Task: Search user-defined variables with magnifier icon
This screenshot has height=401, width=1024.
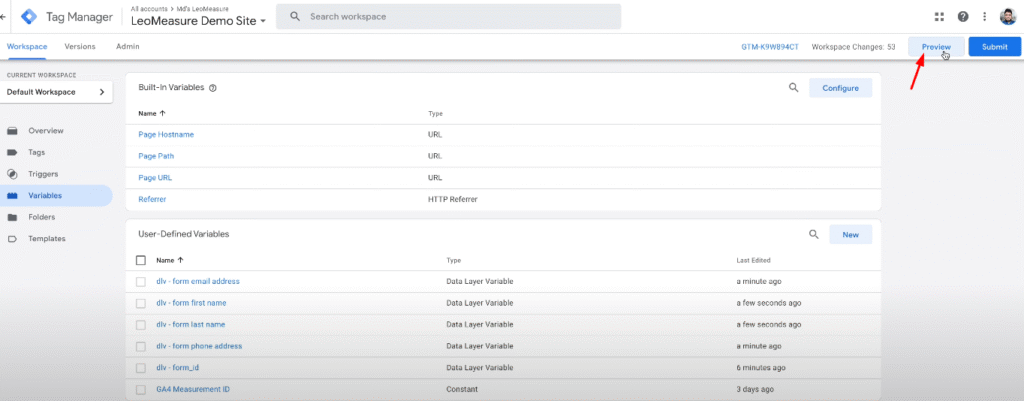Action: (814, 234)
